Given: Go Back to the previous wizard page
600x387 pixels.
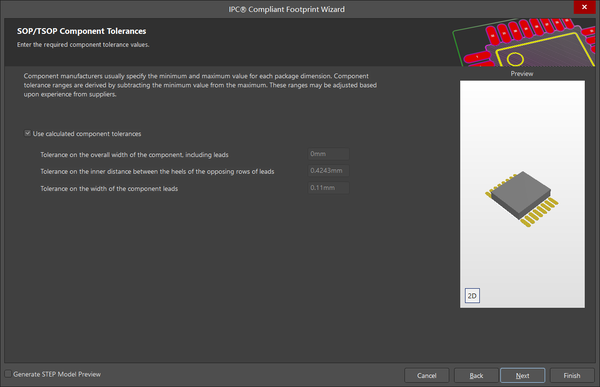Looking at the screenshot, I should point(476,376).
